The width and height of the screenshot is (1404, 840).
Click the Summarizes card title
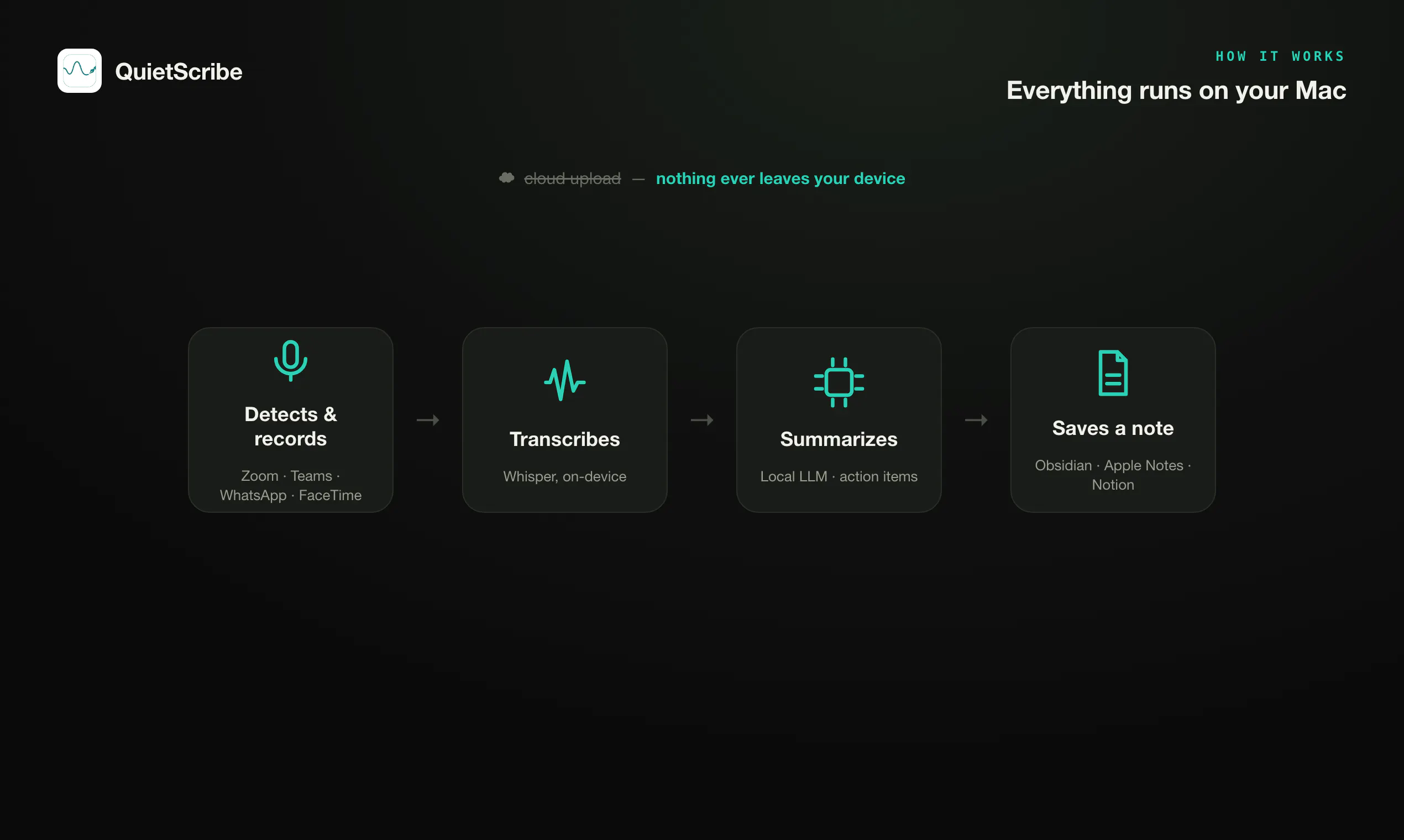coord(839,439)
